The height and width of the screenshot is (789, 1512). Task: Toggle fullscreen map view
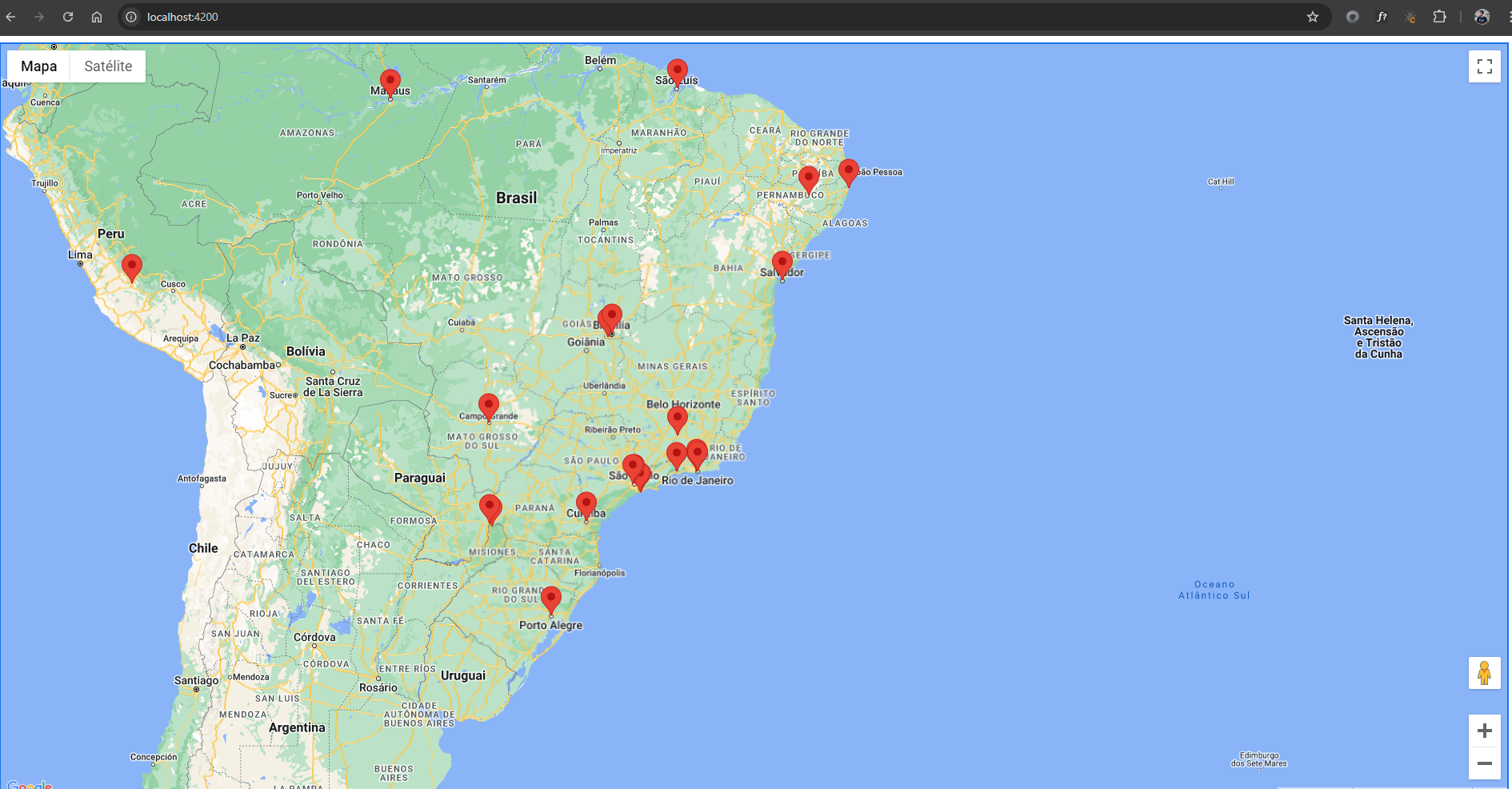(x=1484, y=66)
